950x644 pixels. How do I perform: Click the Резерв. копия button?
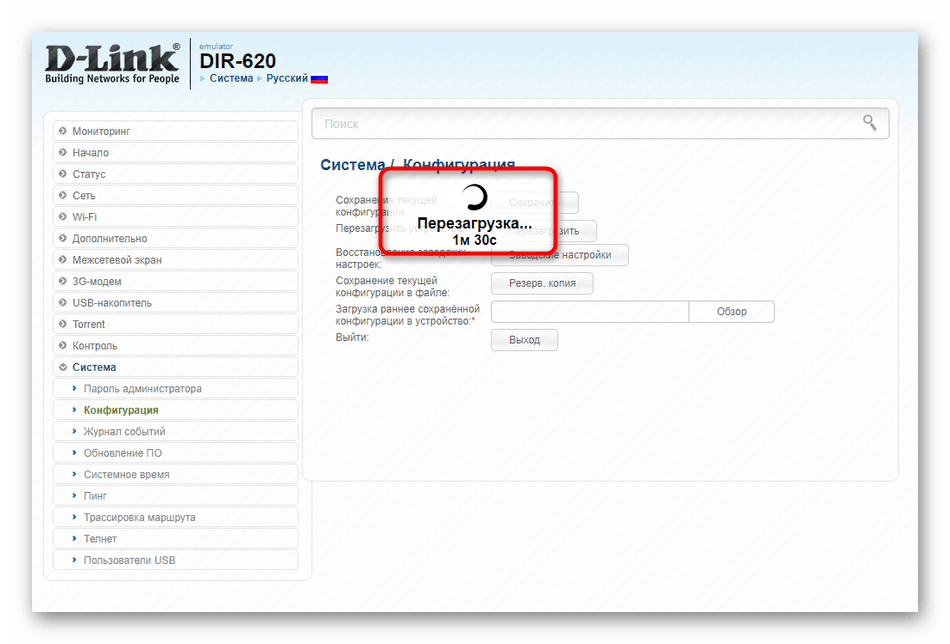coord(541,284)
